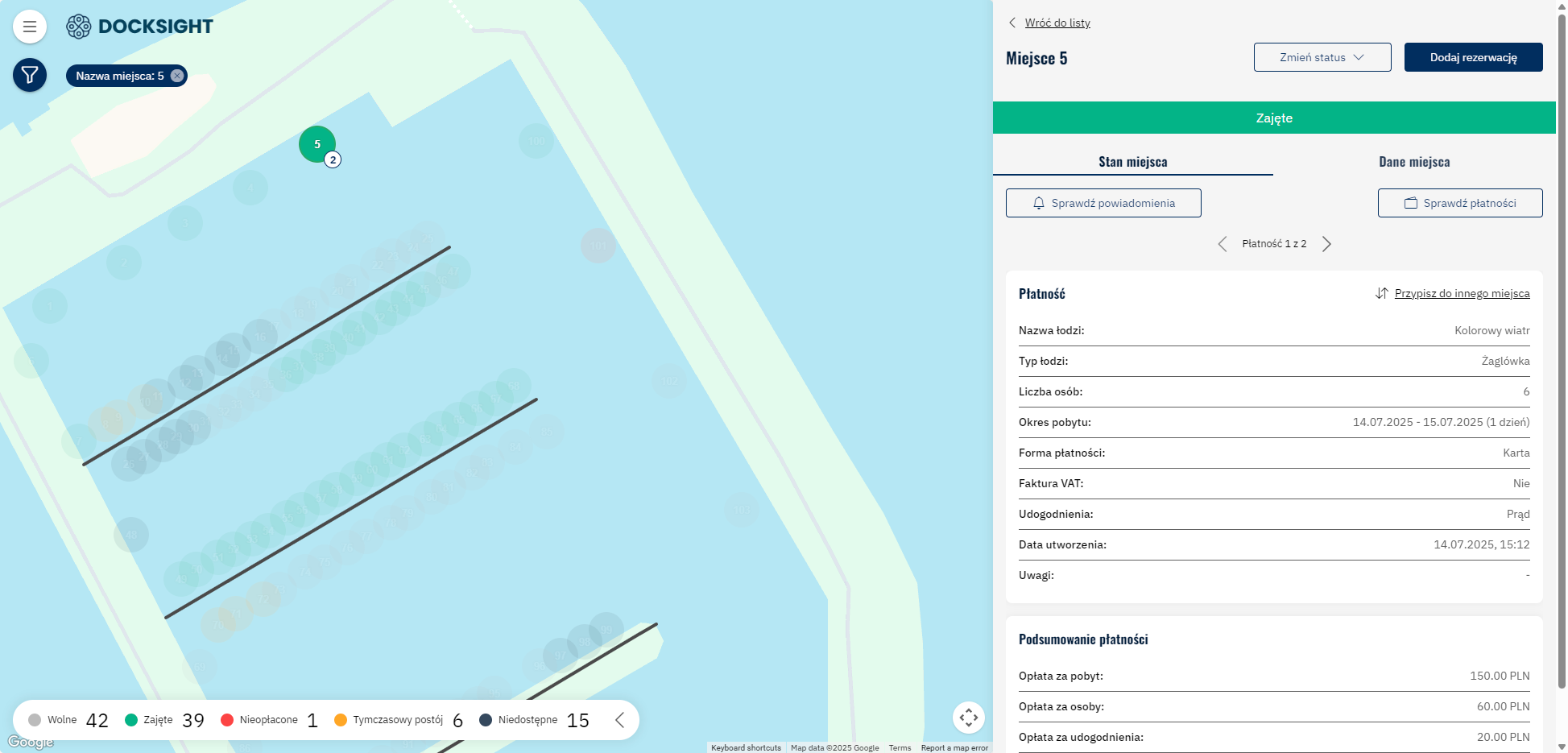Click 'Podsumowanie płatności' heading

pos(1083,639)
